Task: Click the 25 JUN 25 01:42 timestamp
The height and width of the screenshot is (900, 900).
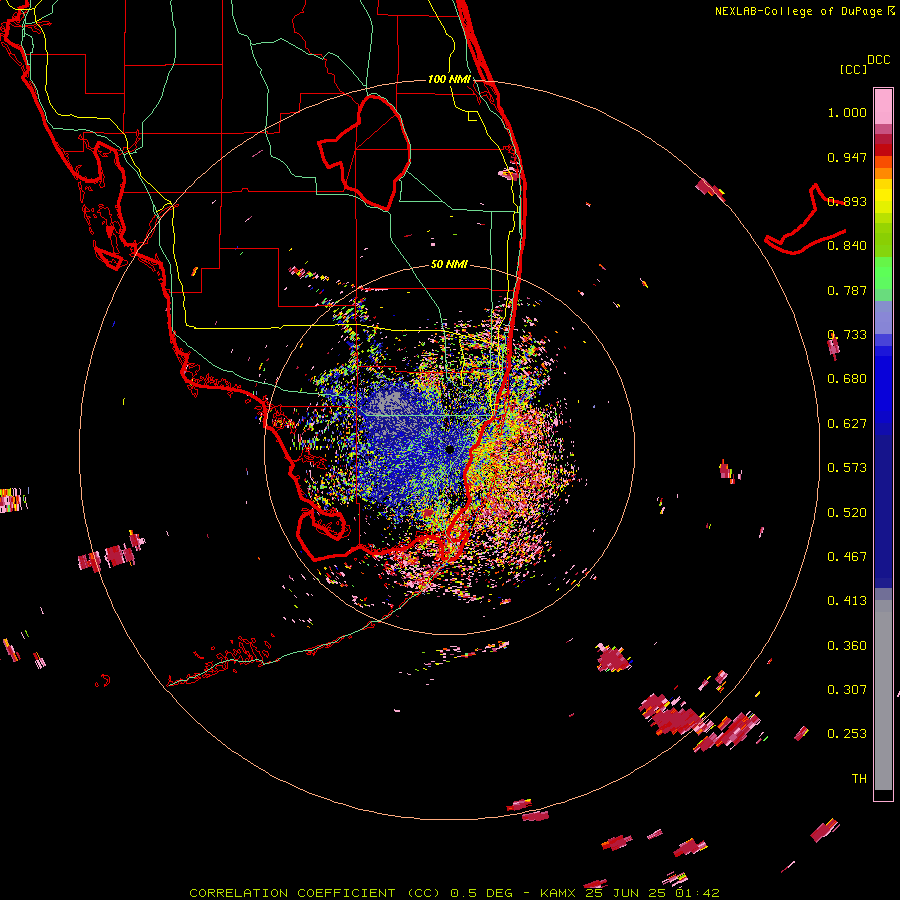Action: 652,893
